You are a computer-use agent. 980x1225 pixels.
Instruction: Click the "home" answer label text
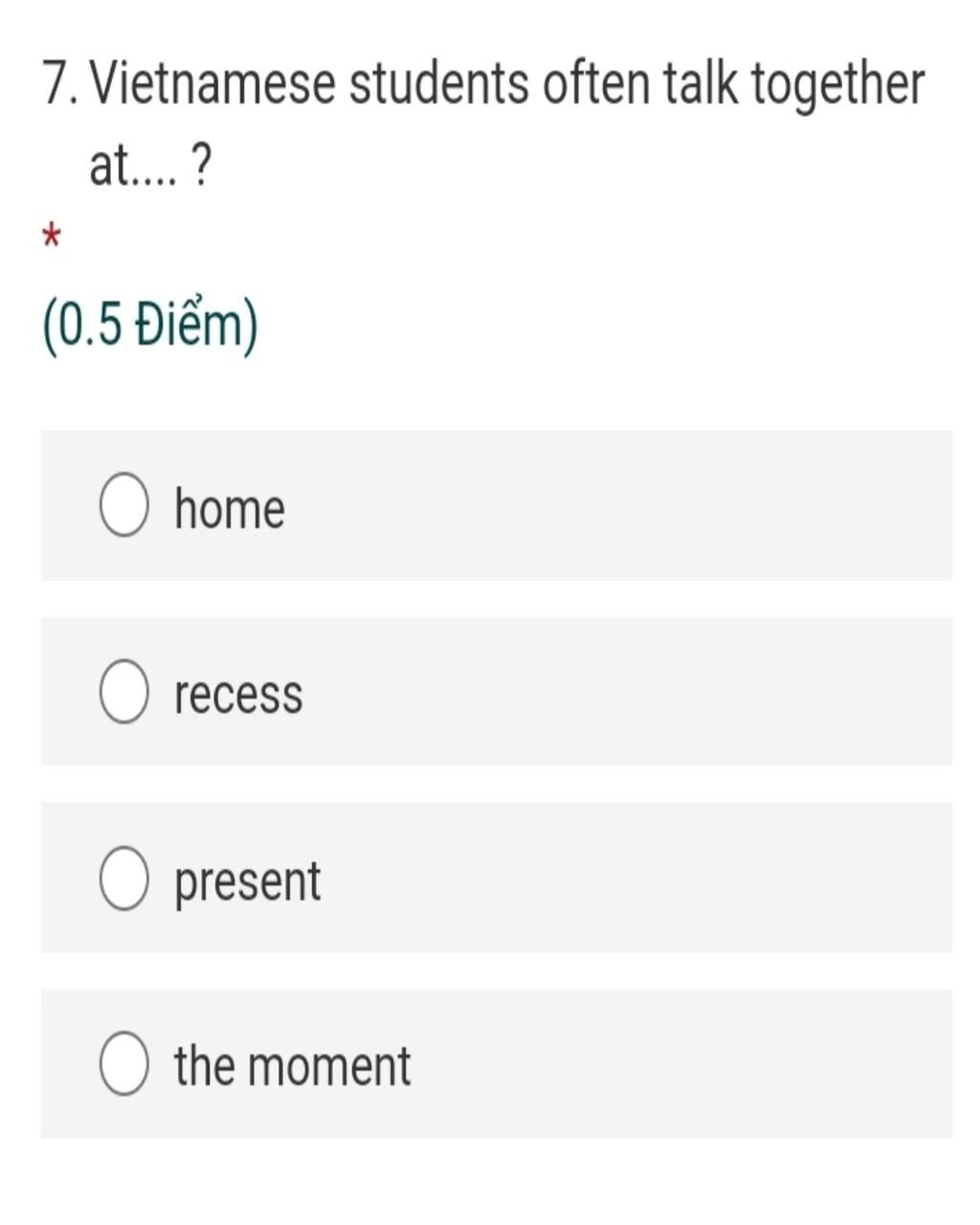[230, 507]
